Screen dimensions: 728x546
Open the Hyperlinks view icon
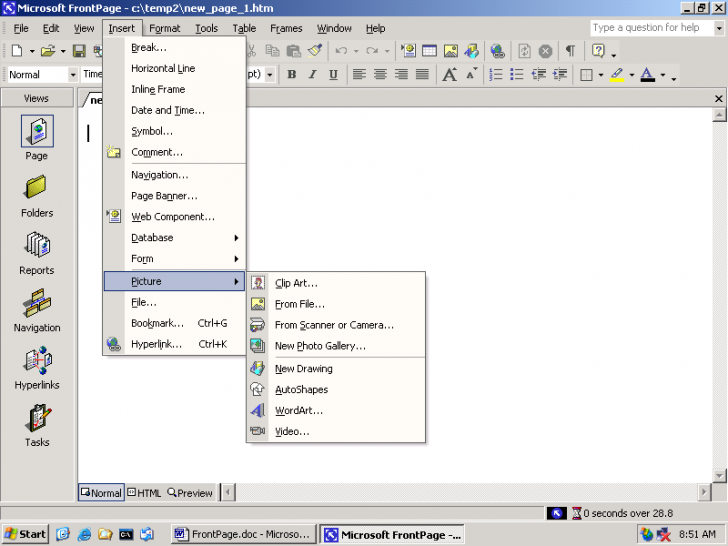point(37,367)
